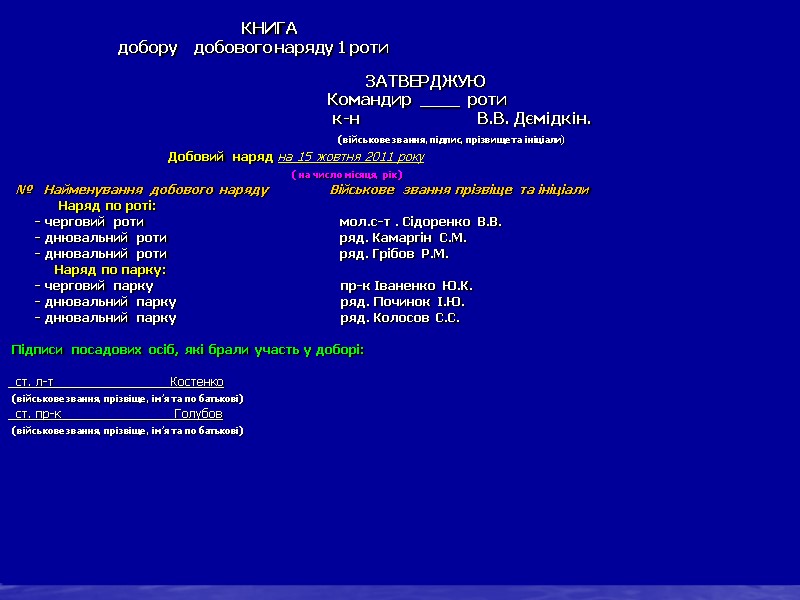Viewport: 800px width, 600px height.
Task: Click the name "ряд. Грібов Р.М."
Action: (x=394, y=254)
